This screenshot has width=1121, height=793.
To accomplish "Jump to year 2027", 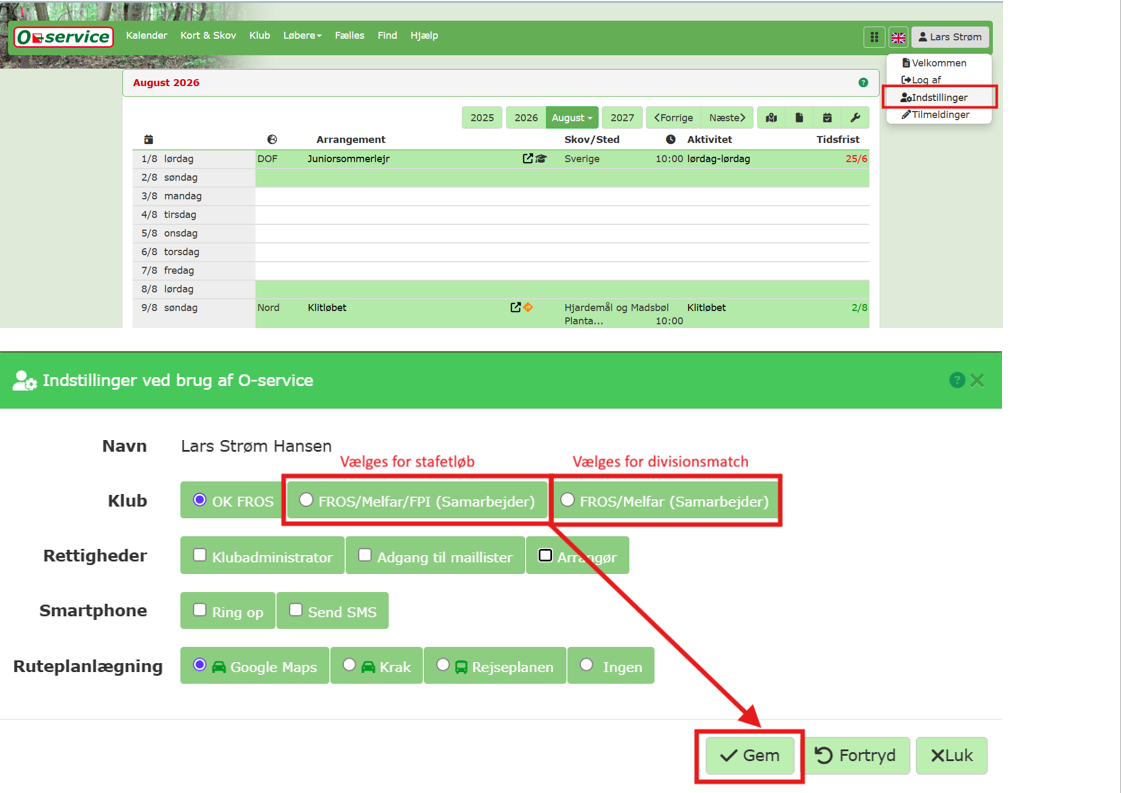I will click(x=622, y=118).
